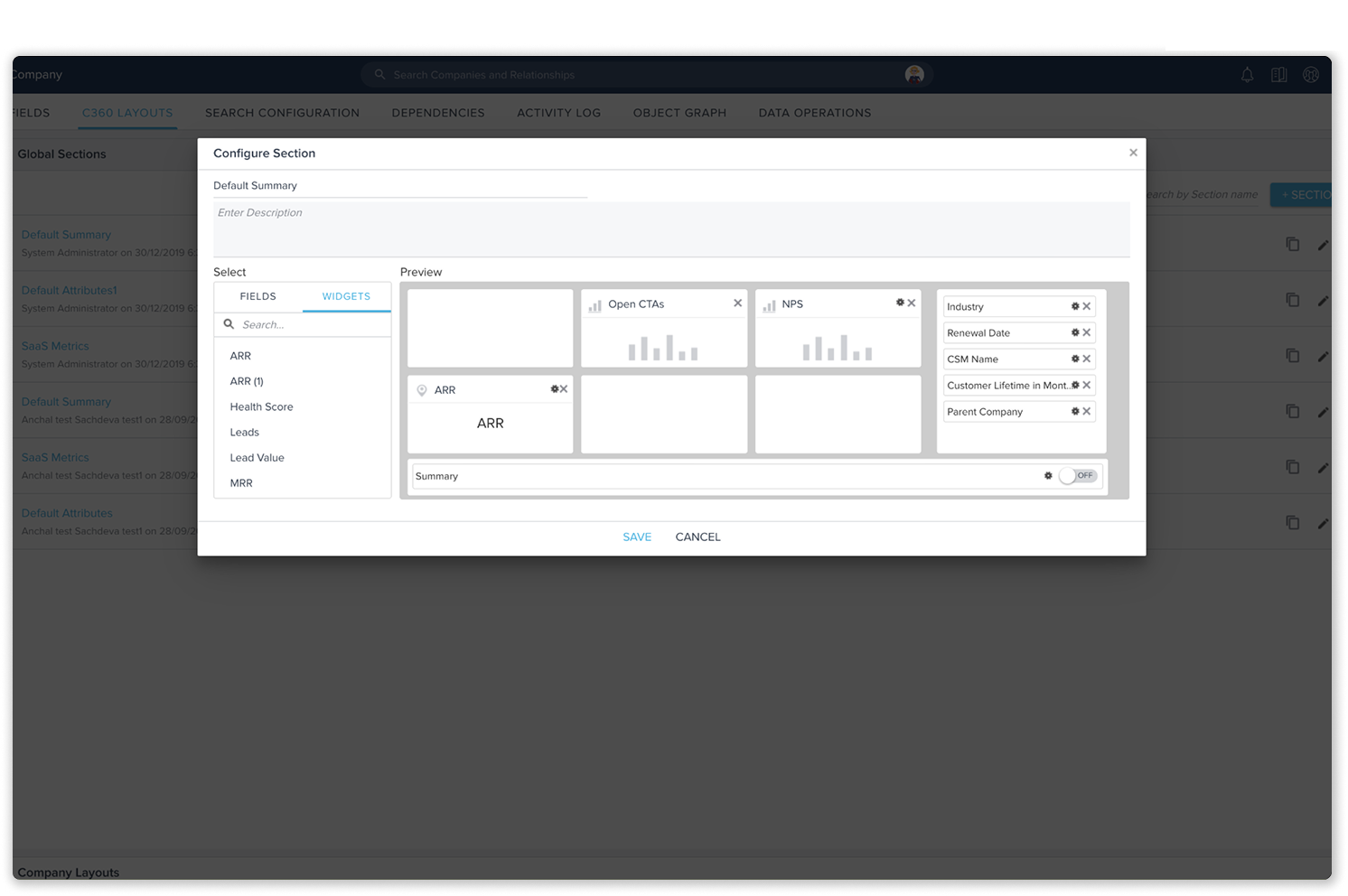Select Lead Value in widget list
1348x896 pixels.
coord(257,457)
